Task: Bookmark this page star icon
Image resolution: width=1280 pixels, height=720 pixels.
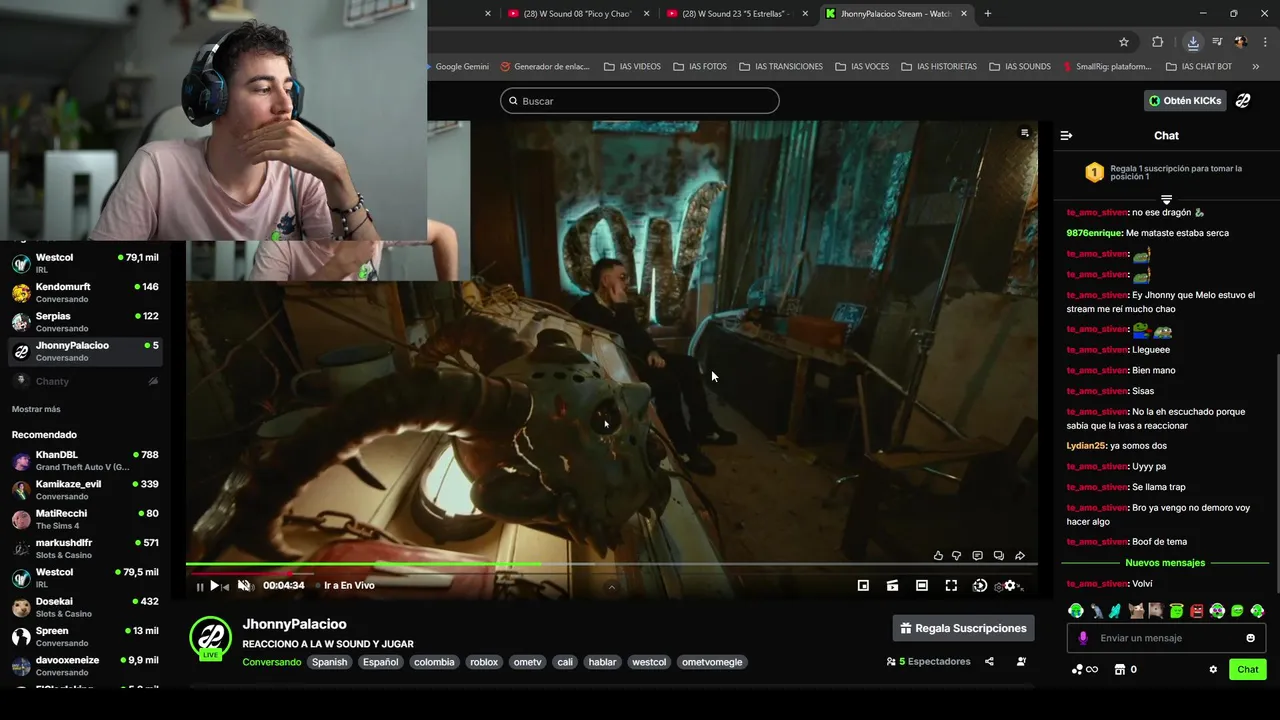Action: tap(1124, 42)
